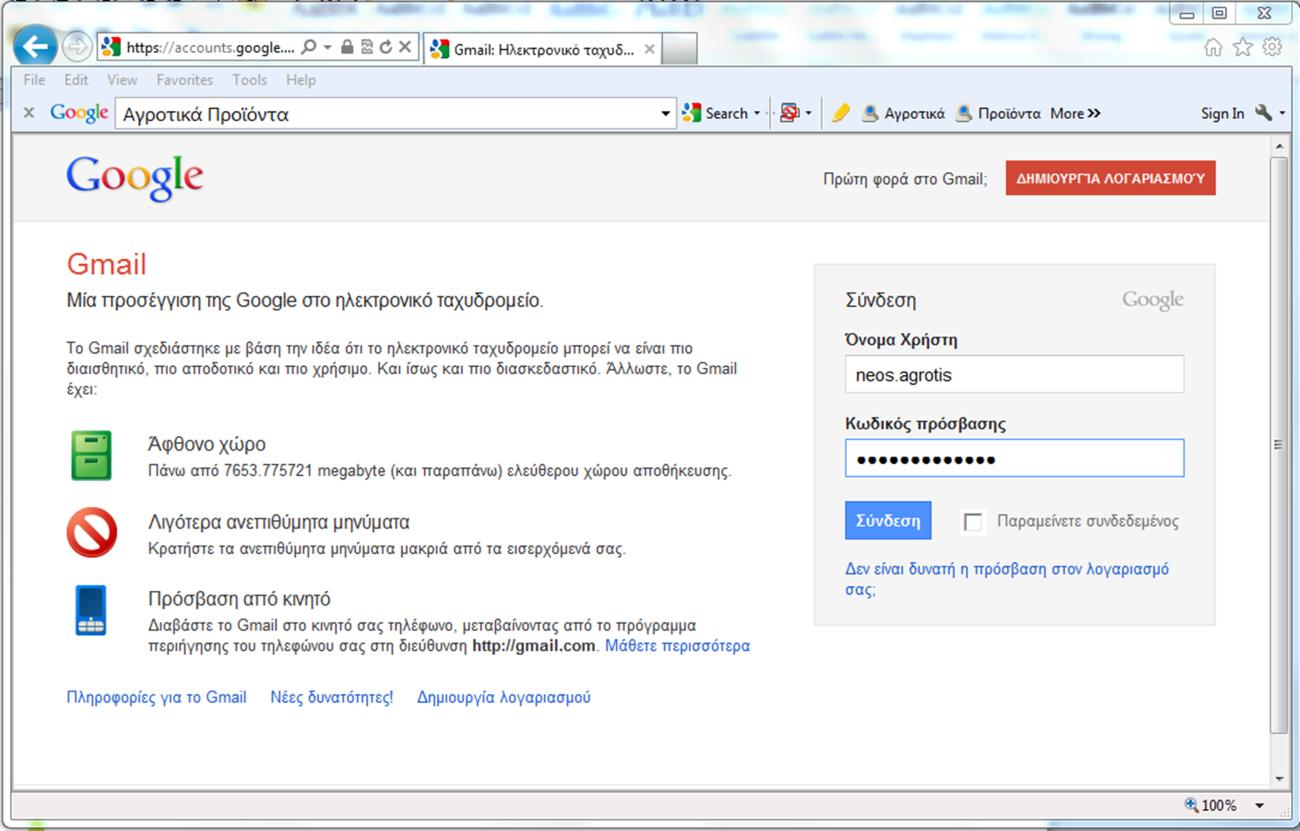This screenshot has width=1300, height=831.
Task: Click the green file cabinet storage icon
Action: (91, 456)
